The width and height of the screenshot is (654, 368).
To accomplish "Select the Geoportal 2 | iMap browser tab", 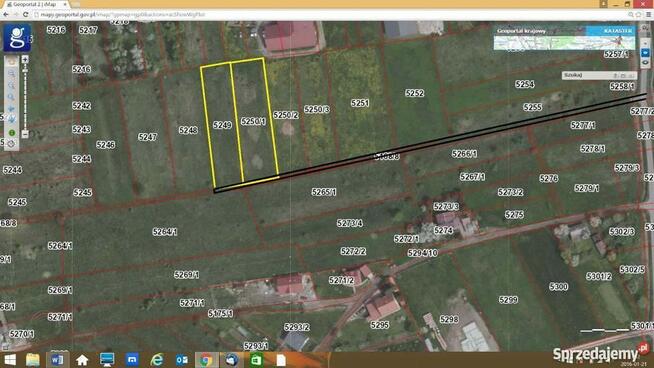I will point(35,4).
